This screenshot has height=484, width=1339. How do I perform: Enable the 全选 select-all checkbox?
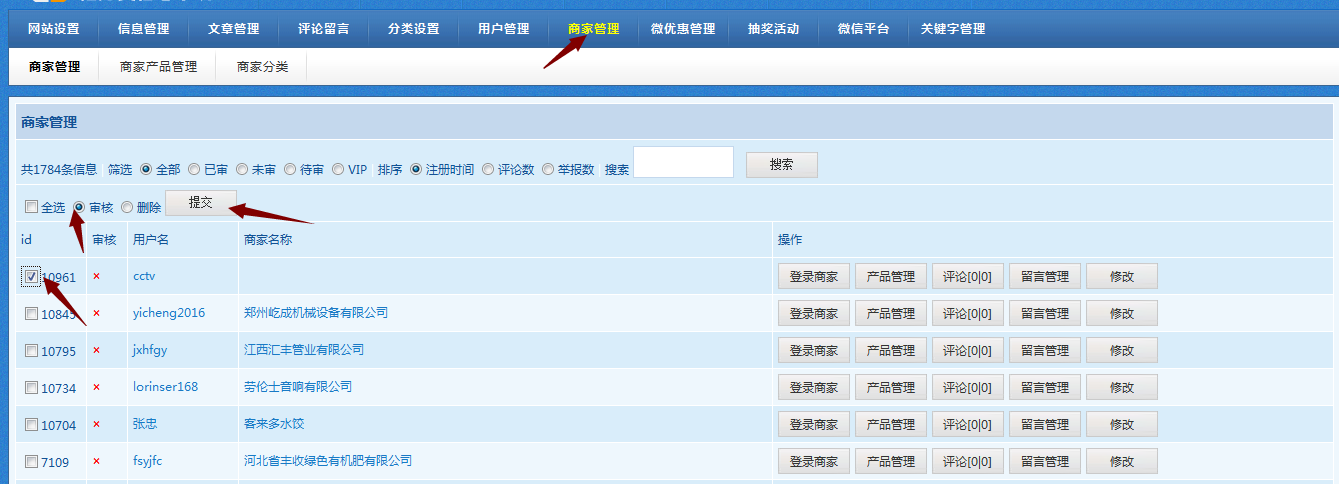(x=32, y=207)
